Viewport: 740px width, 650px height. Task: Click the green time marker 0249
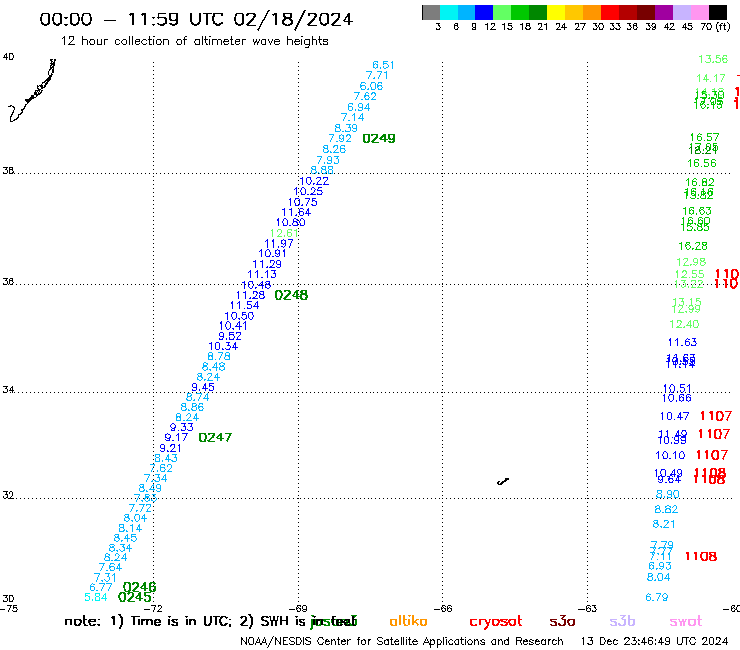pyautogui.click(x=379, y=138)
